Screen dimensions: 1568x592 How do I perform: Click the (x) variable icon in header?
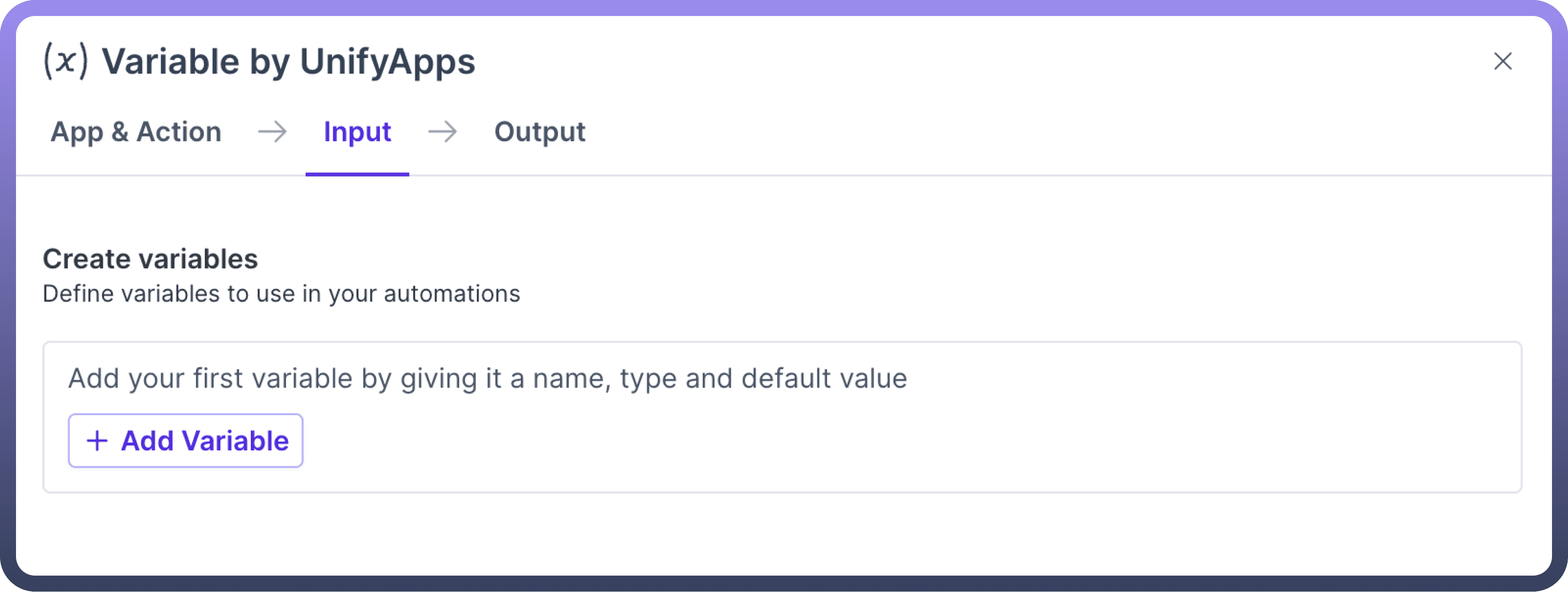pos(66,61)
